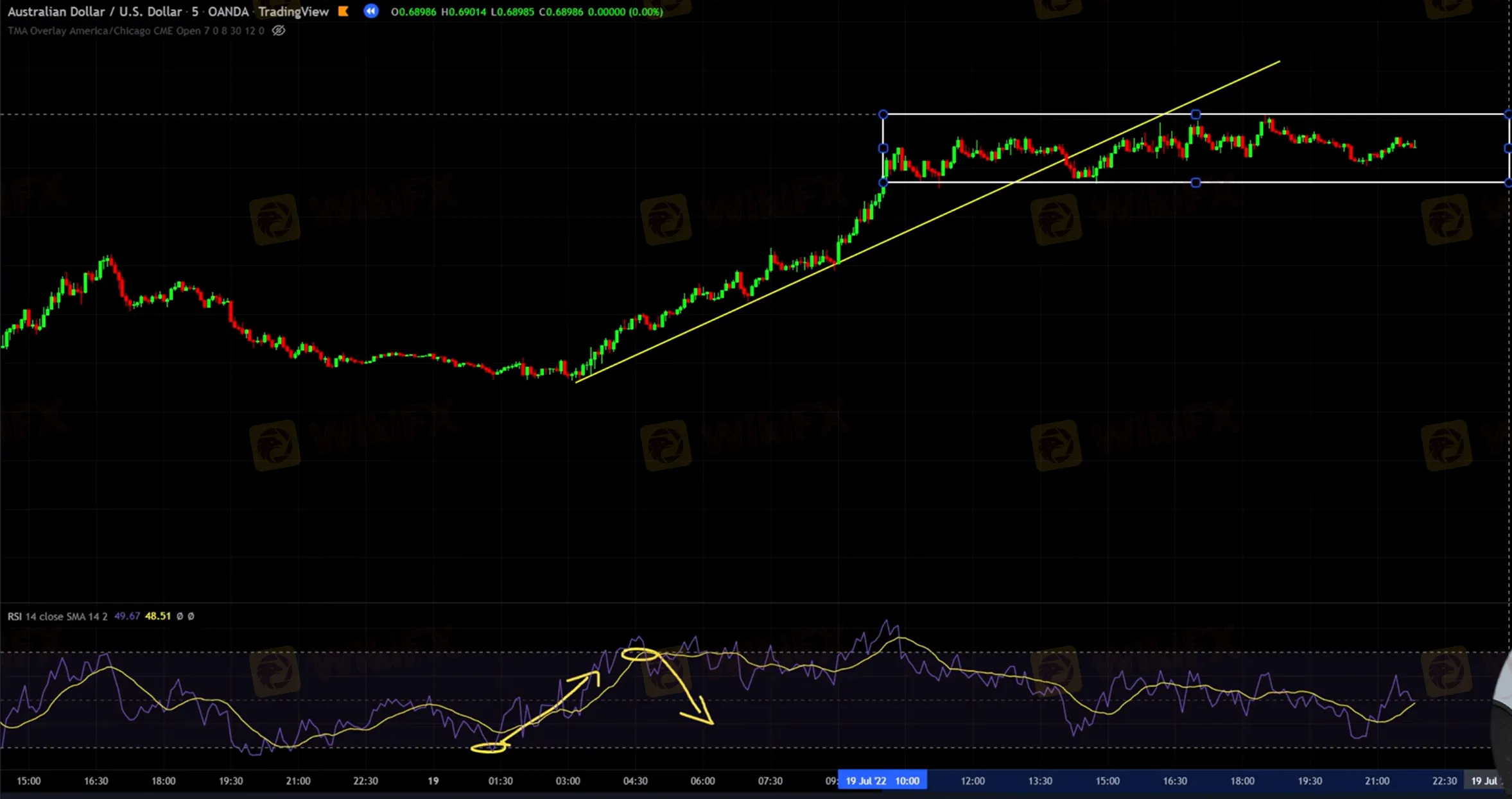Show the hidden TMA Overlay indicator
This screenshot has width=1512, height=799.
pyautogui.click(x=279, y=30)
